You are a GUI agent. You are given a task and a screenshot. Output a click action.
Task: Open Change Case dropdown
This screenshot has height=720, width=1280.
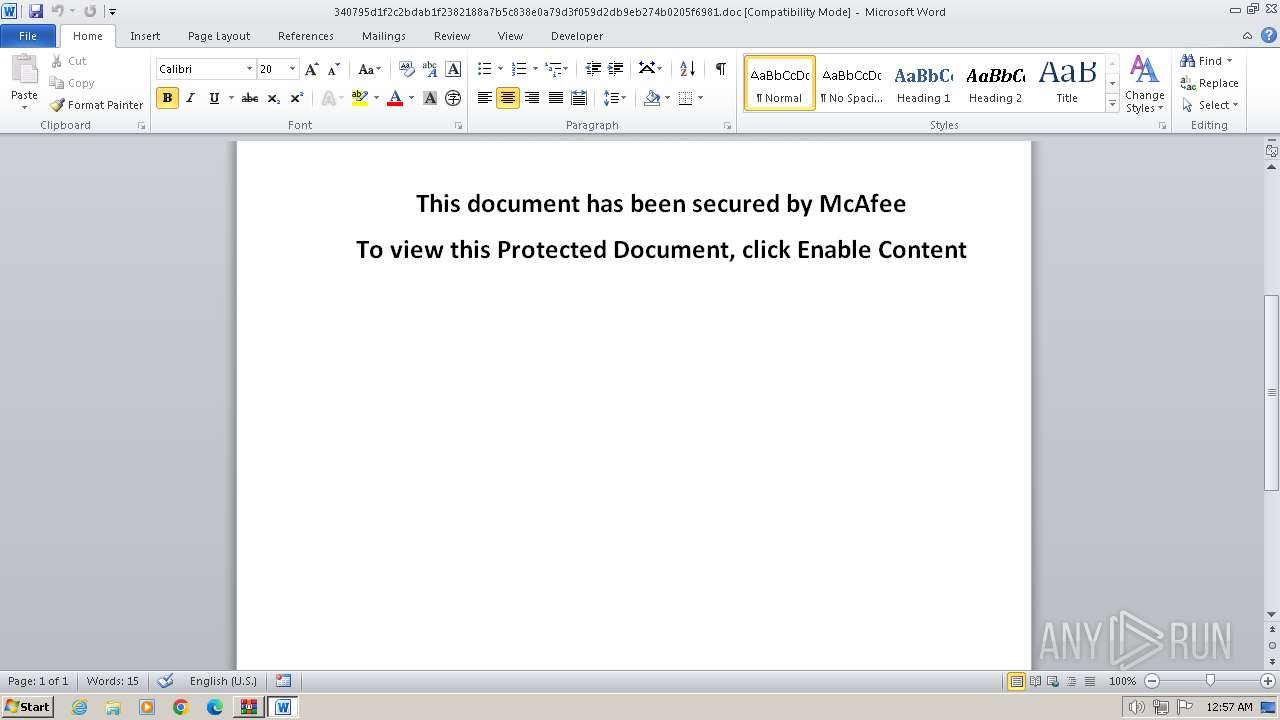point(369,69)
